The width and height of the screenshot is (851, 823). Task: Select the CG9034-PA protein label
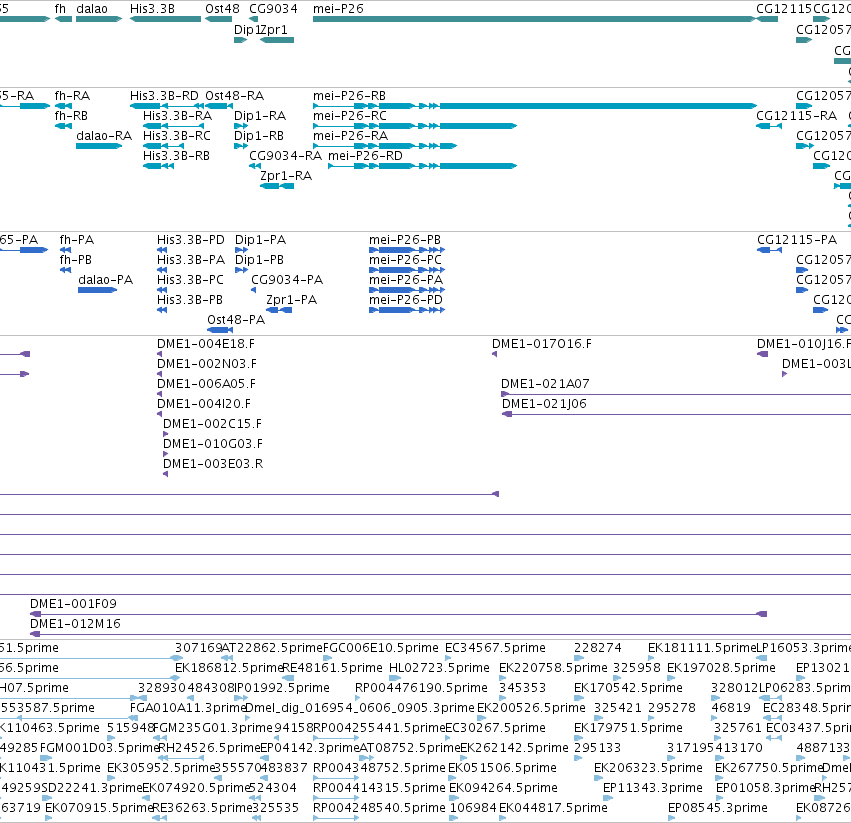[x=287, y=280]
